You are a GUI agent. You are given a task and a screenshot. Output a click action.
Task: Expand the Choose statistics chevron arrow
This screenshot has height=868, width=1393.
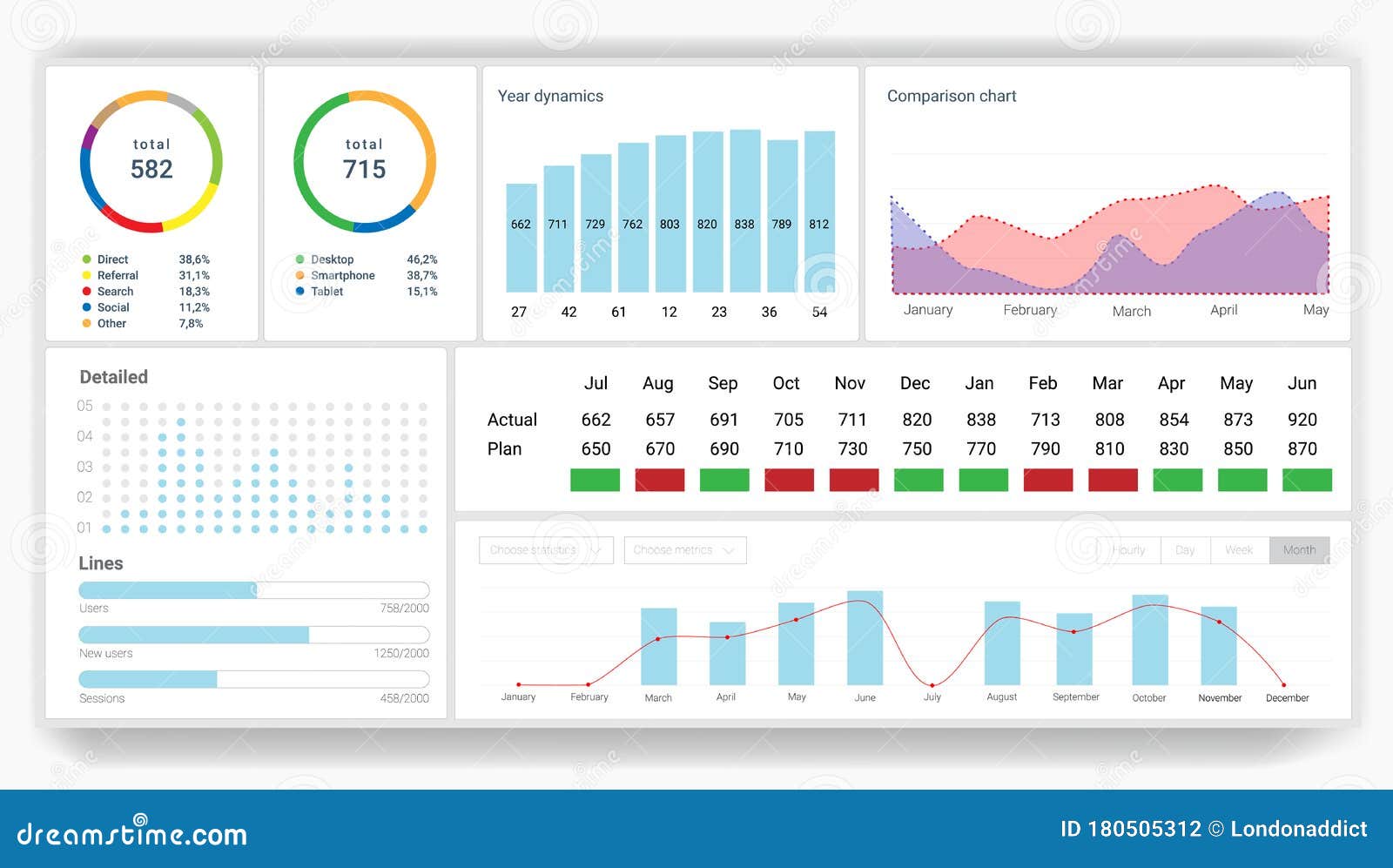pyautogui.click(x=598, y=550)
